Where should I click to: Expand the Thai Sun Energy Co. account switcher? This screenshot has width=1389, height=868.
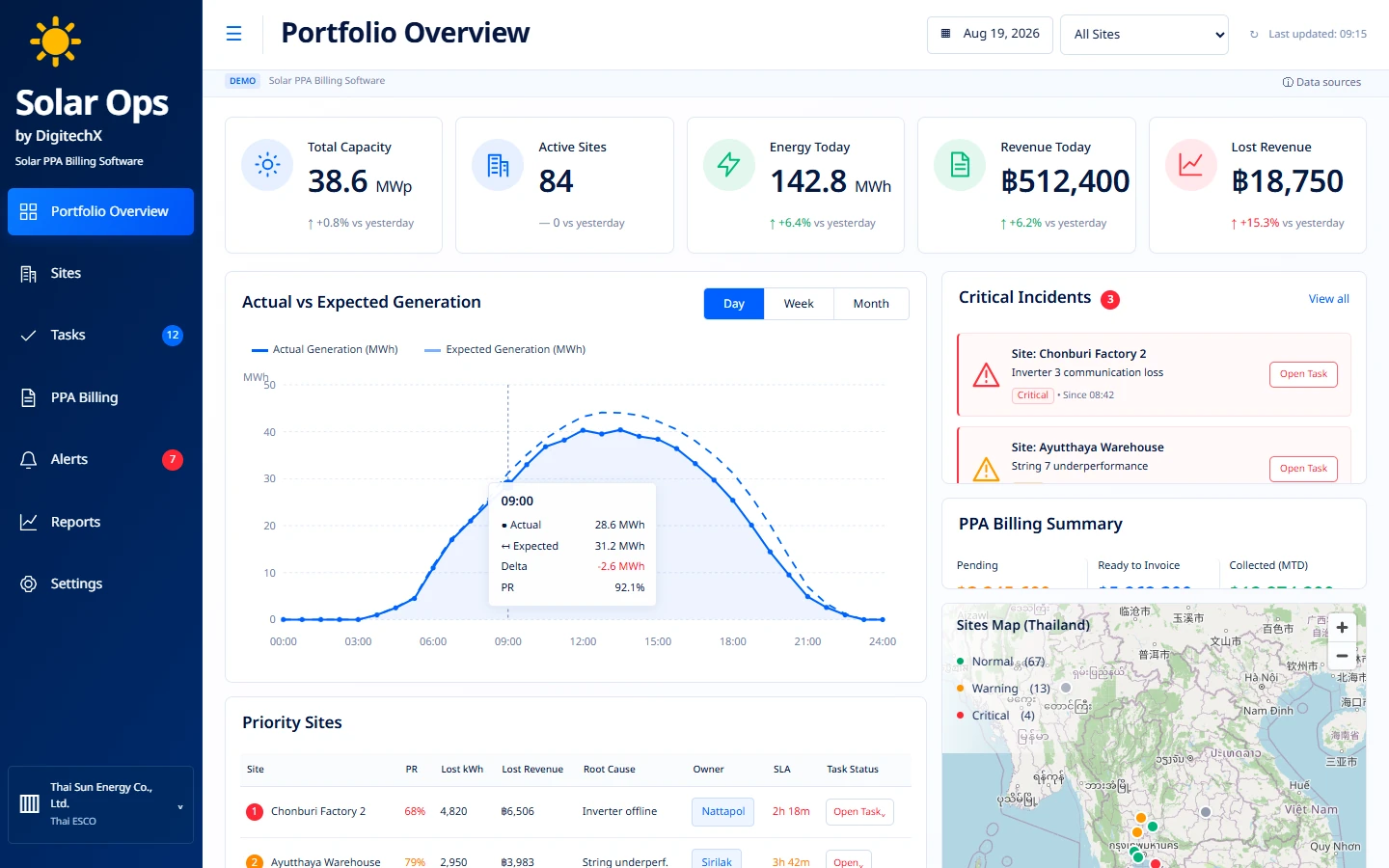(100, 804)
